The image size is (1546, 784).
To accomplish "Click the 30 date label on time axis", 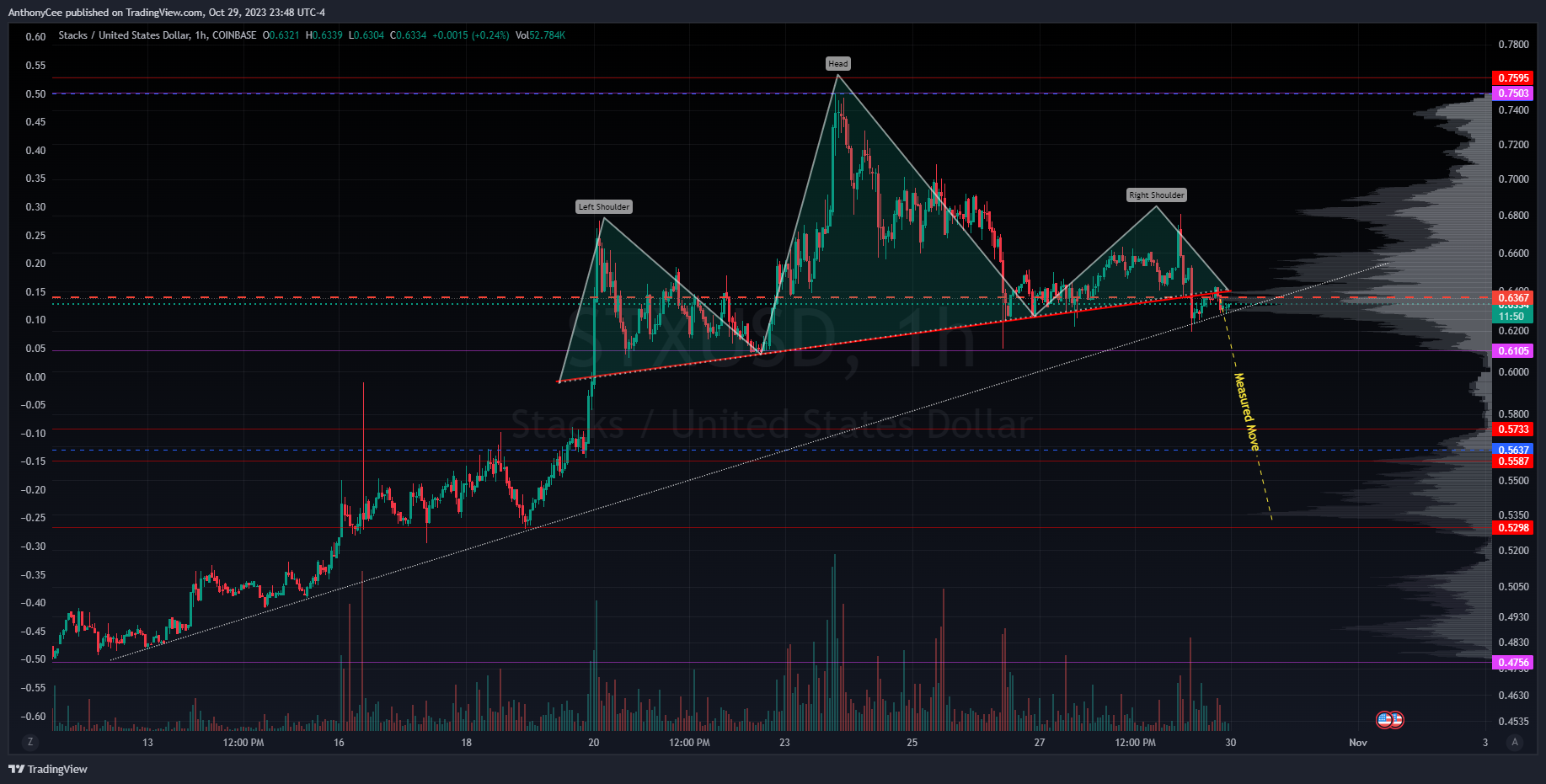I will click(x=1231, y=742).
